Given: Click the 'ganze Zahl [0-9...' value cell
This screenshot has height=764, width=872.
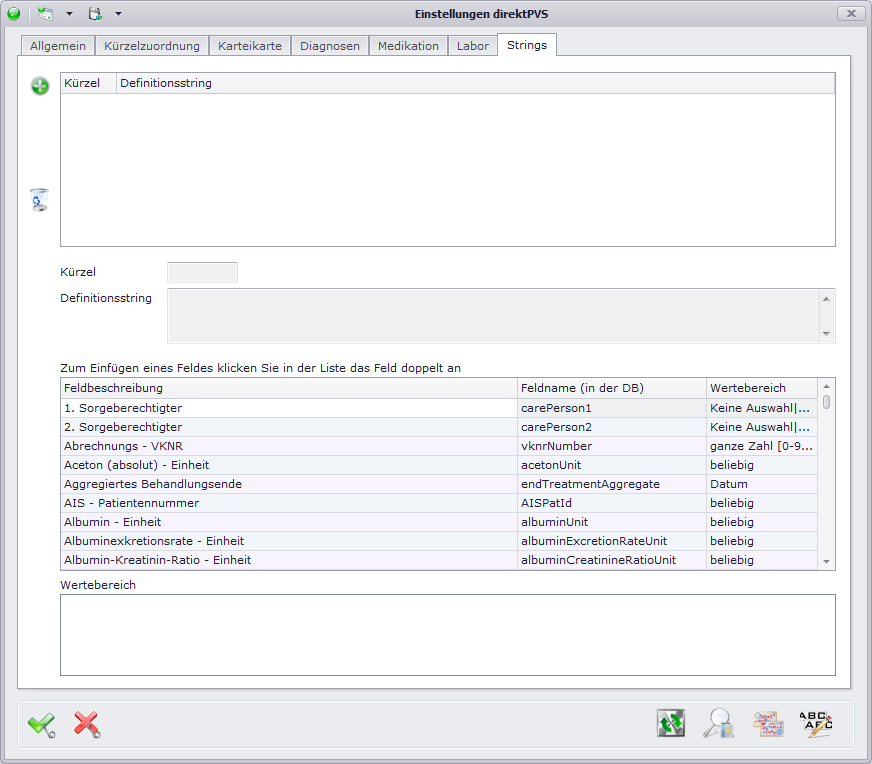Looking at the screenshot, I should pyautogui.click(x=762, y=446).
